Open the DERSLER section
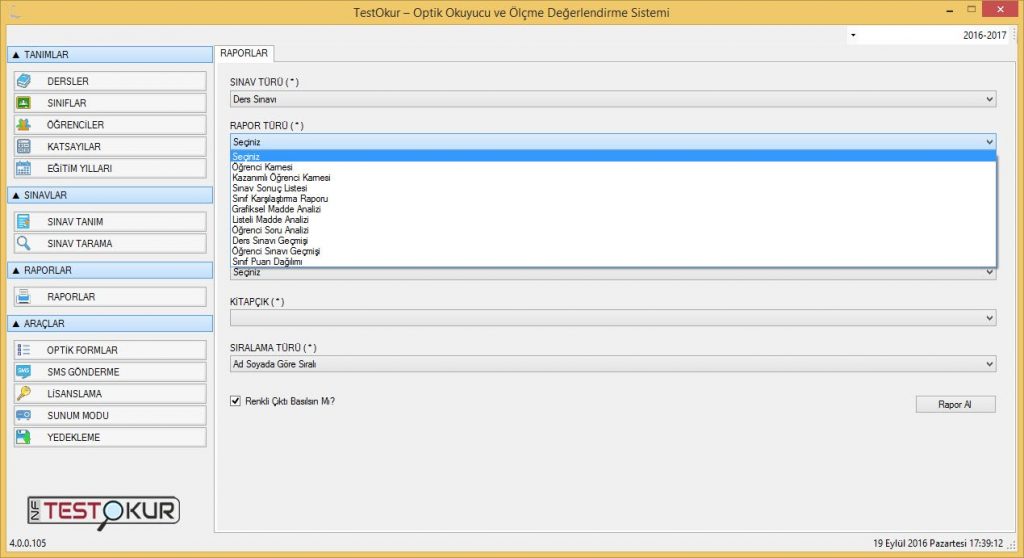Screen dimensions: 1024x558 click(x=110, y=81)
